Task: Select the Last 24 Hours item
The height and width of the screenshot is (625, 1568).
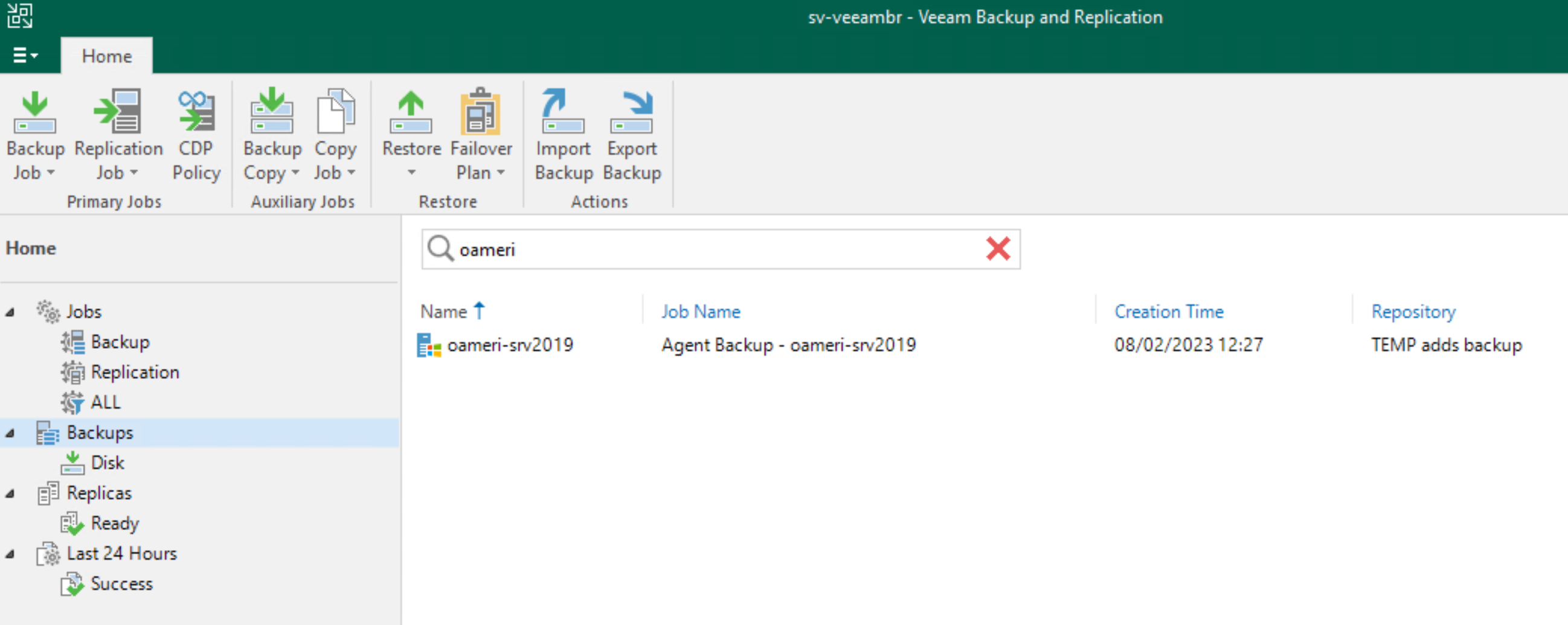Action: point(122,554)
